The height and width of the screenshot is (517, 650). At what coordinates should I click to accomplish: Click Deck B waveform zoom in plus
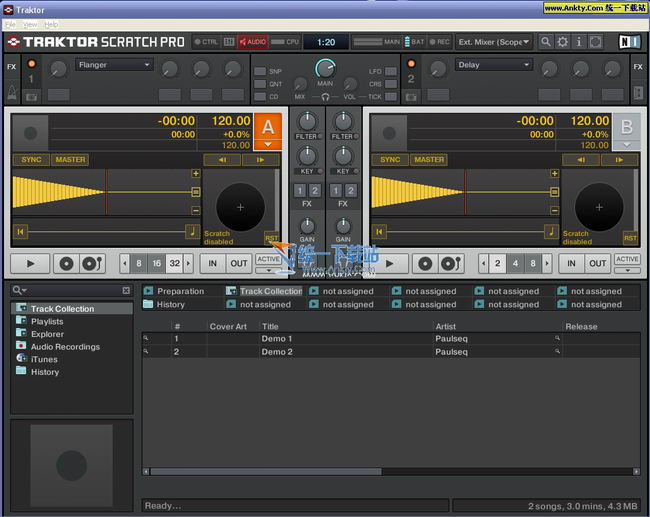(x=555, y=173)
